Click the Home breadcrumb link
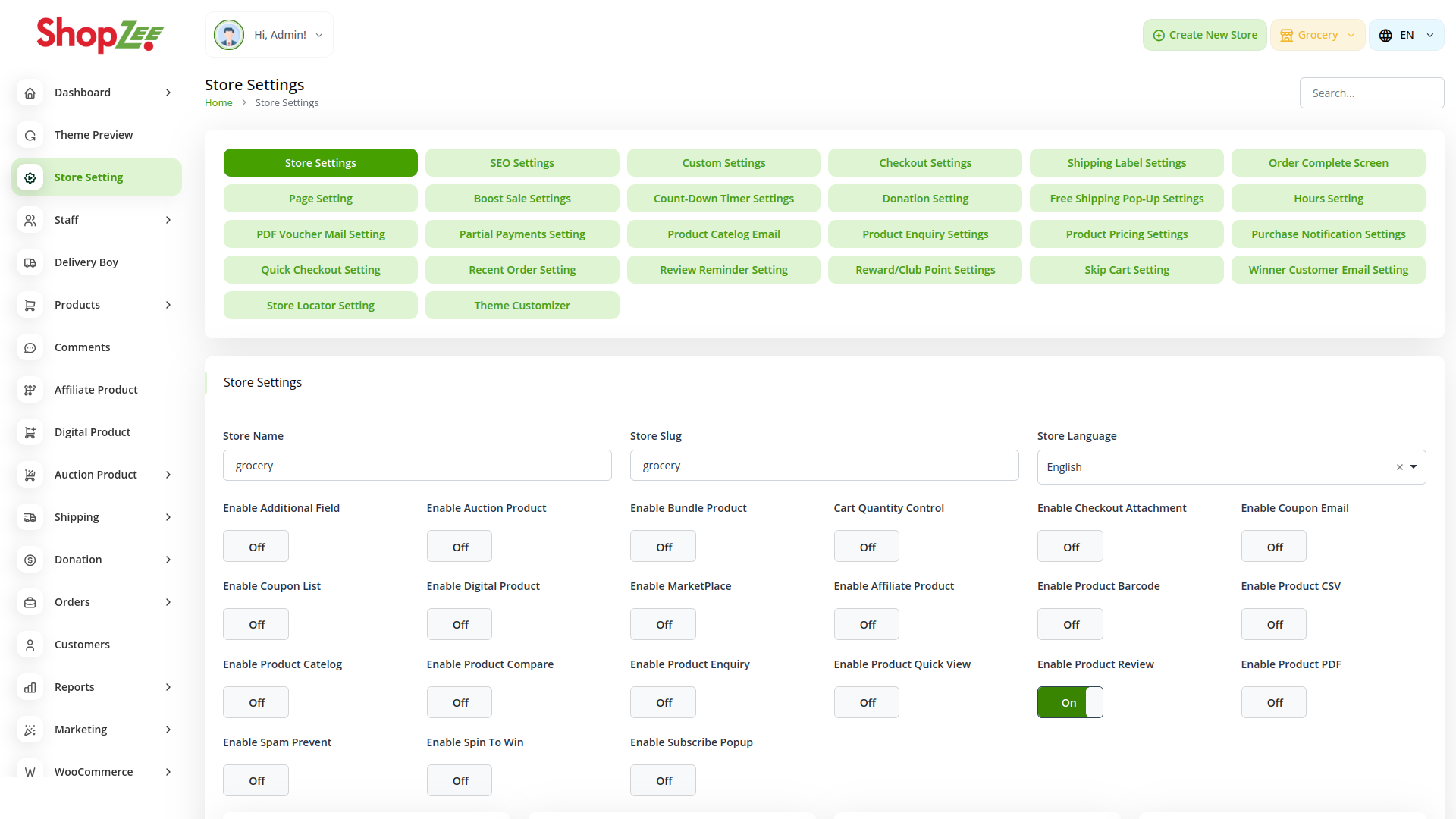This screenshot has width=1456, height=819. coord(218,103)
